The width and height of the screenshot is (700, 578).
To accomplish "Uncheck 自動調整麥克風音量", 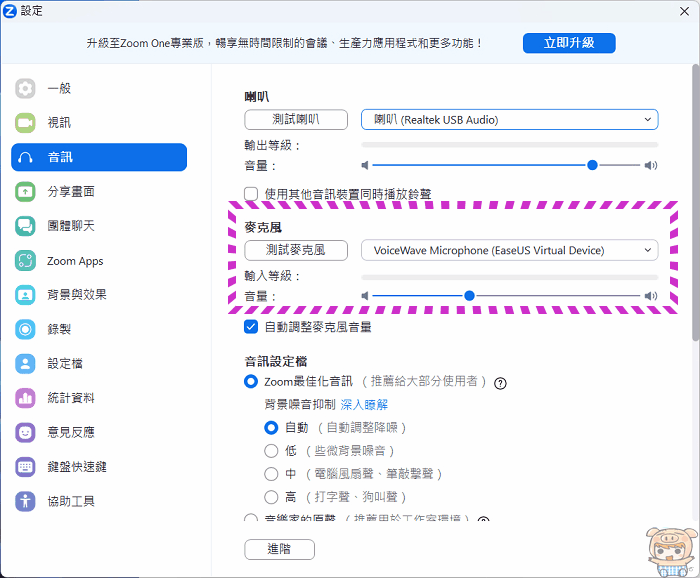I will pyautogui.click(x=251, y=327).
